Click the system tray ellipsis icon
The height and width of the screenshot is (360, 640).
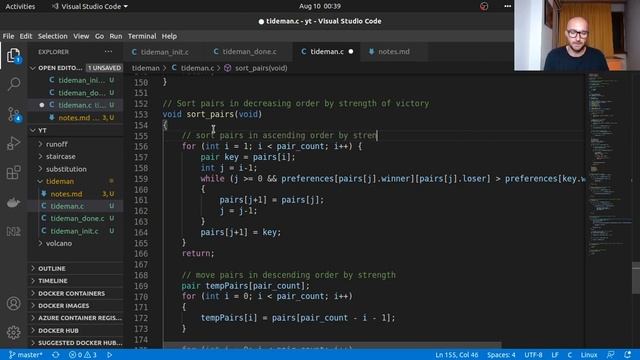coord(507,6)
